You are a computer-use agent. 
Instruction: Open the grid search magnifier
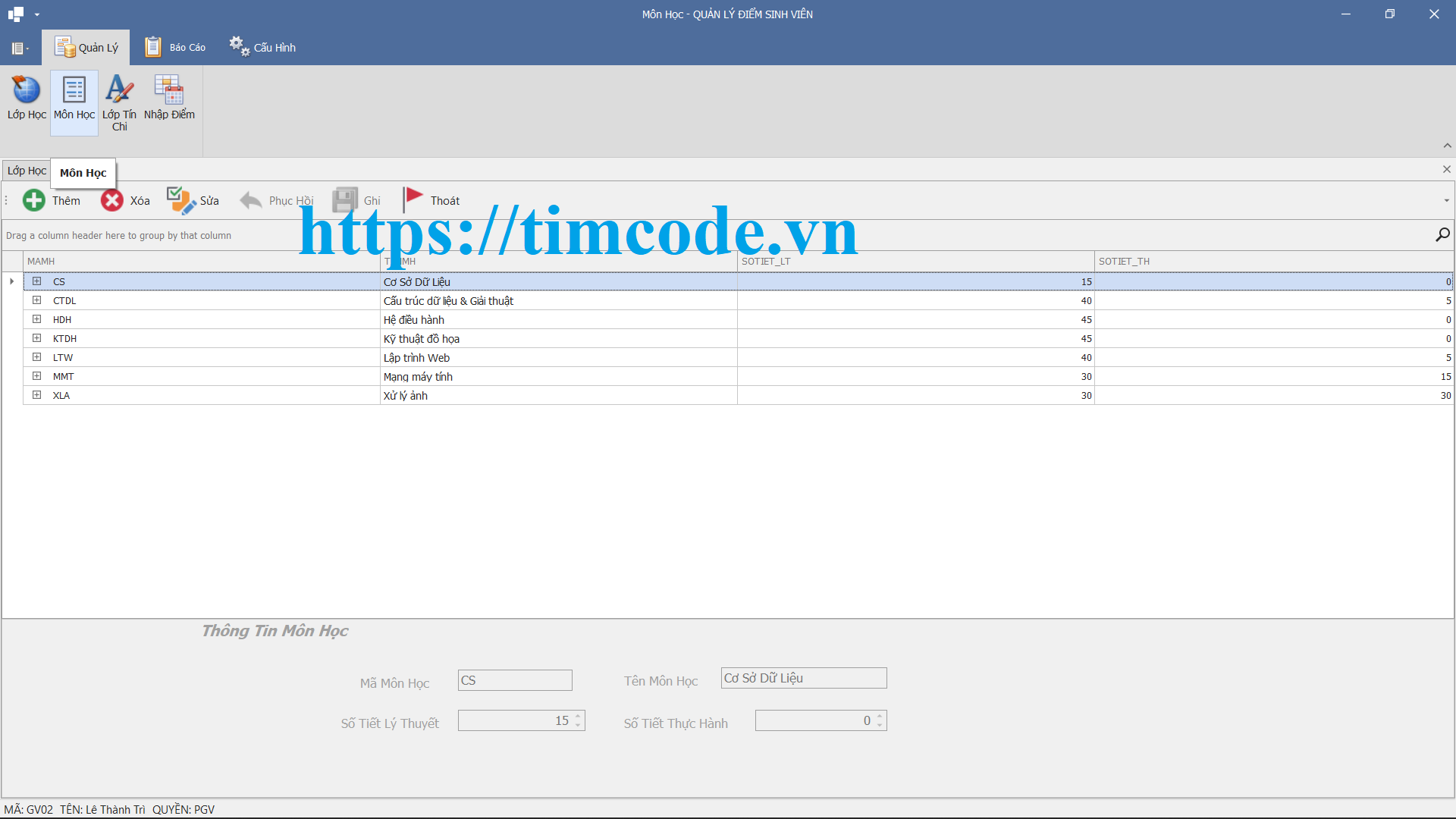1442,235
